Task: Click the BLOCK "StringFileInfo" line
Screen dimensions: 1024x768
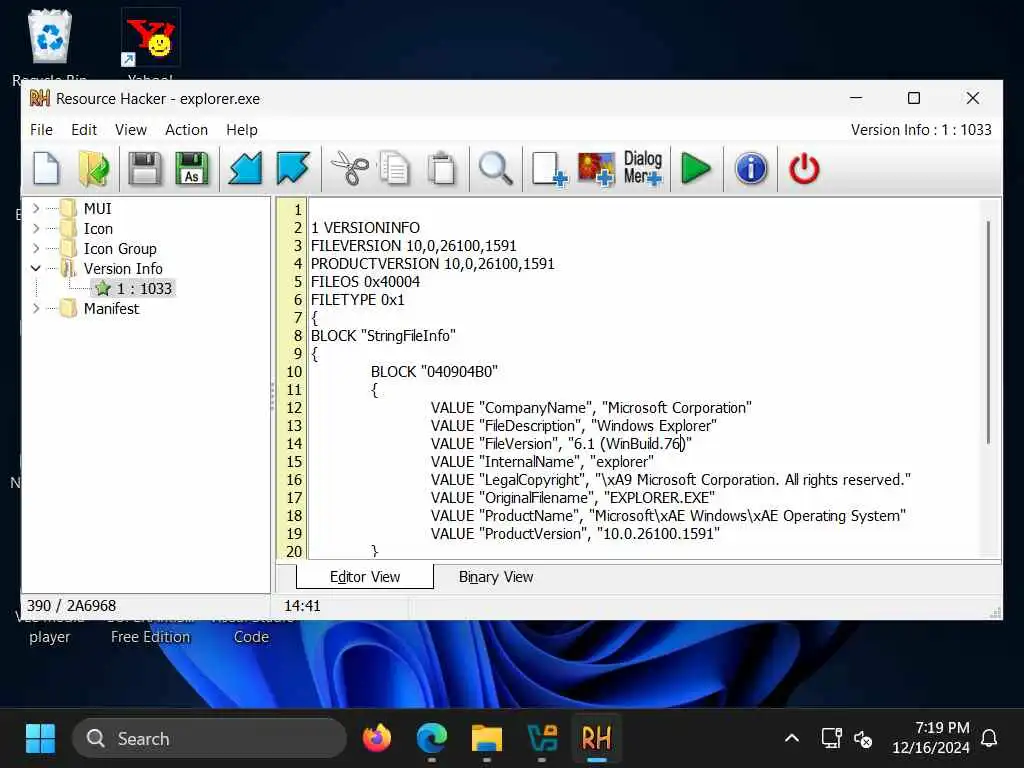Action: click(383, 336)
